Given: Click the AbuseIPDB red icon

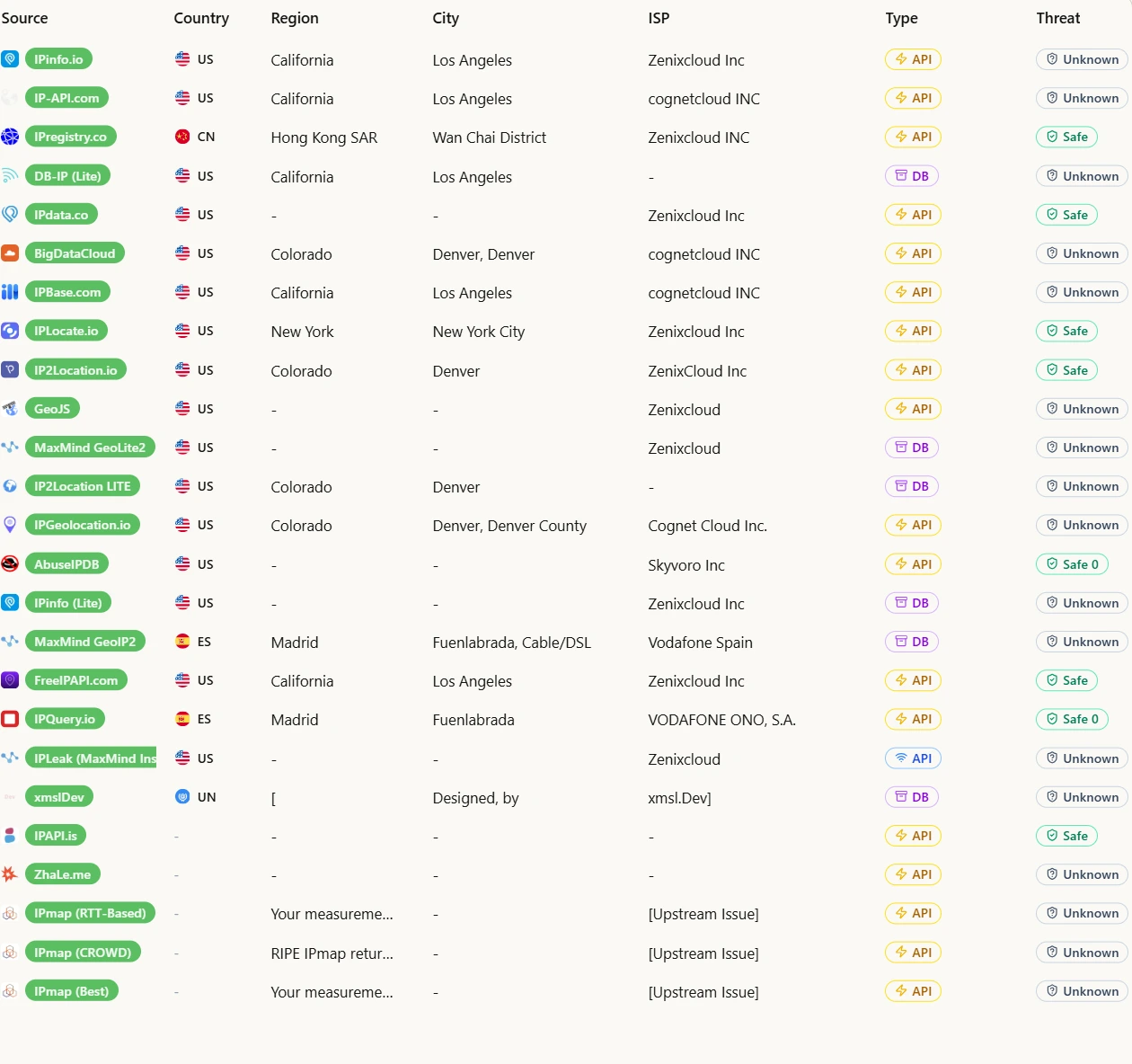Looking at the screenshot, I should (10, 563).
